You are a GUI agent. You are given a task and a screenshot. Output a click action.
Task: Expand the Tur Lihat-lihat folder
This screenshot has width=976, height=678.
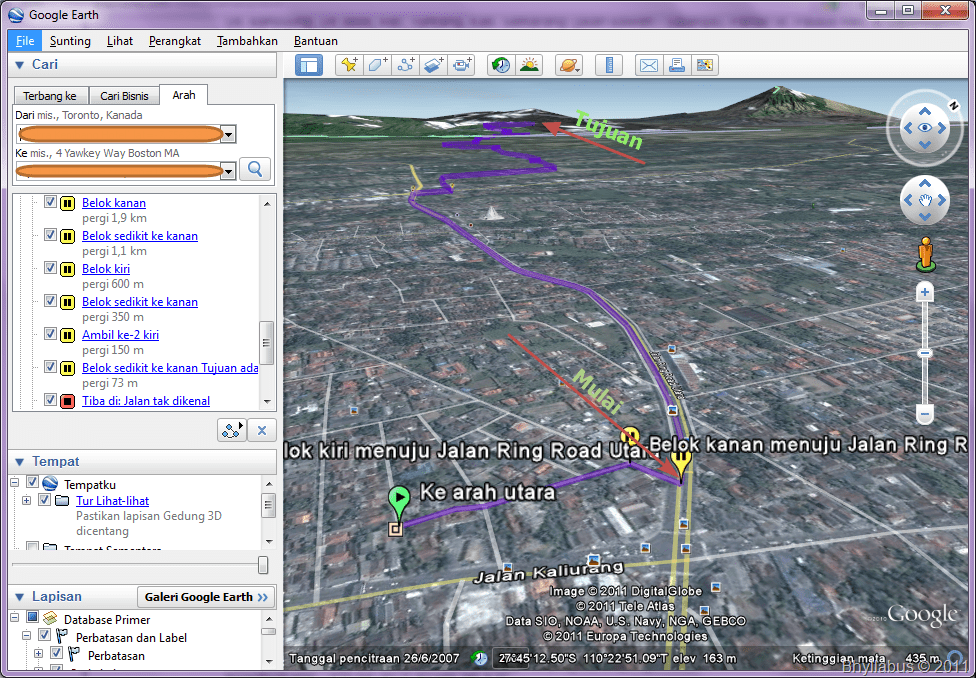click(x=27, y=501)
